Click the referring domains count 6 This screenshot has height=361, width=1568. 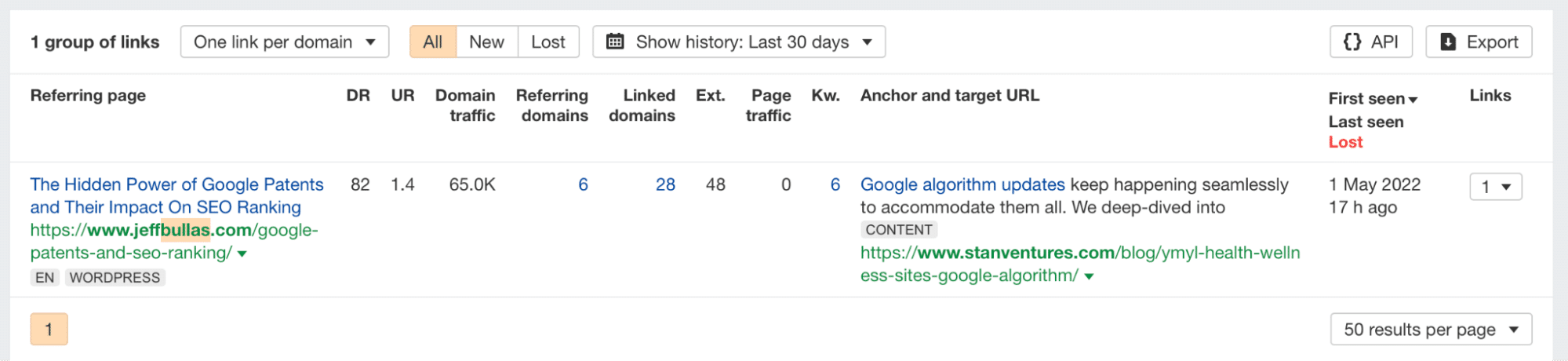(x=583, y=184)
